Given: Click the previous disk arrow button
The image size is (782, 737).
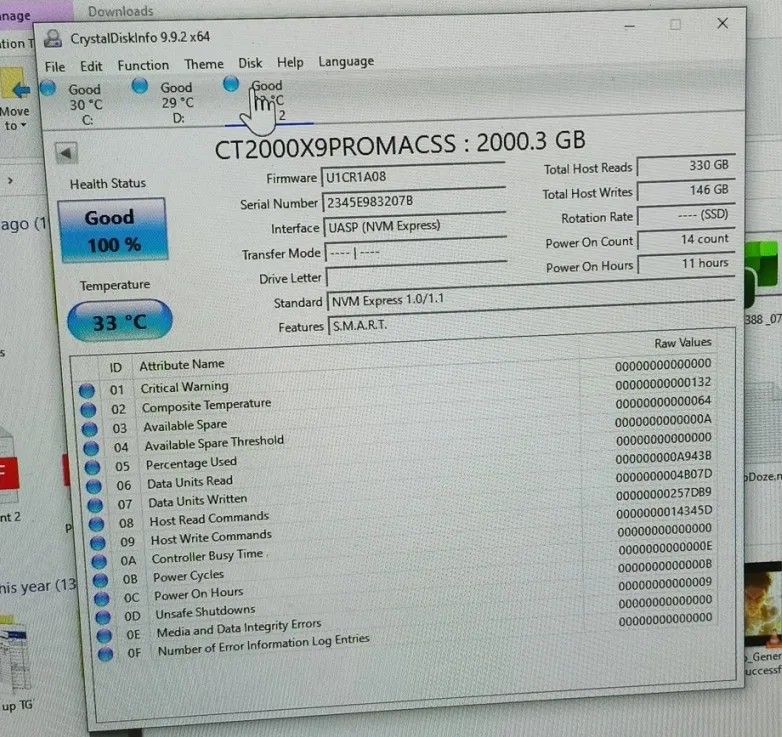Looking at the screenshot, I should (66, 153).
